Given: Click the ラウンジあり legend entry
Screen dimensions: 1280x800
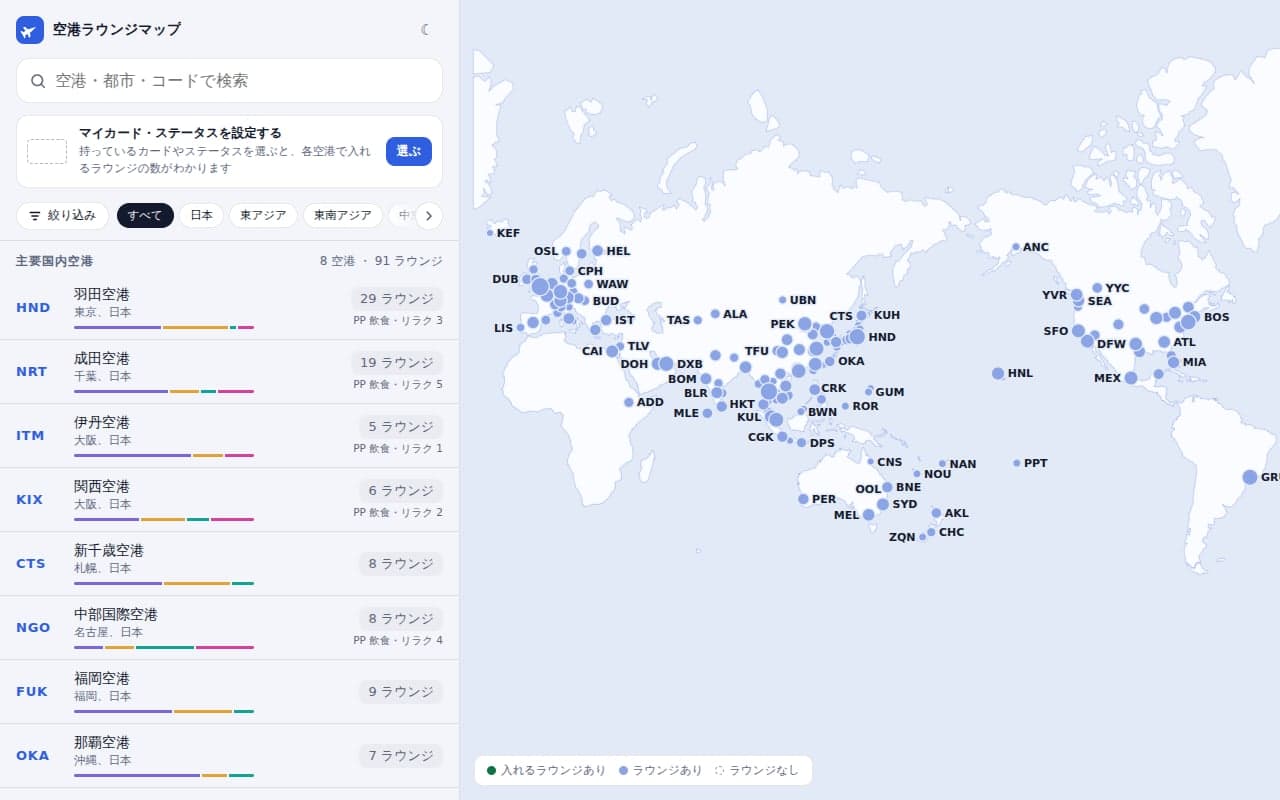Looking at the screenshot, I should pos(661,770).
